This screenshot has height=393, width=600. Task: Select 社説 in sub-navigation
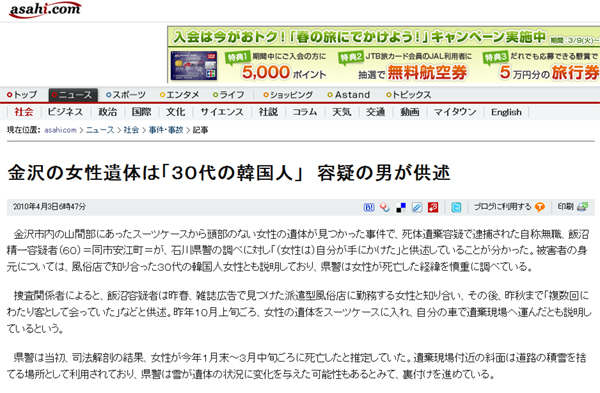pos(268,112)
